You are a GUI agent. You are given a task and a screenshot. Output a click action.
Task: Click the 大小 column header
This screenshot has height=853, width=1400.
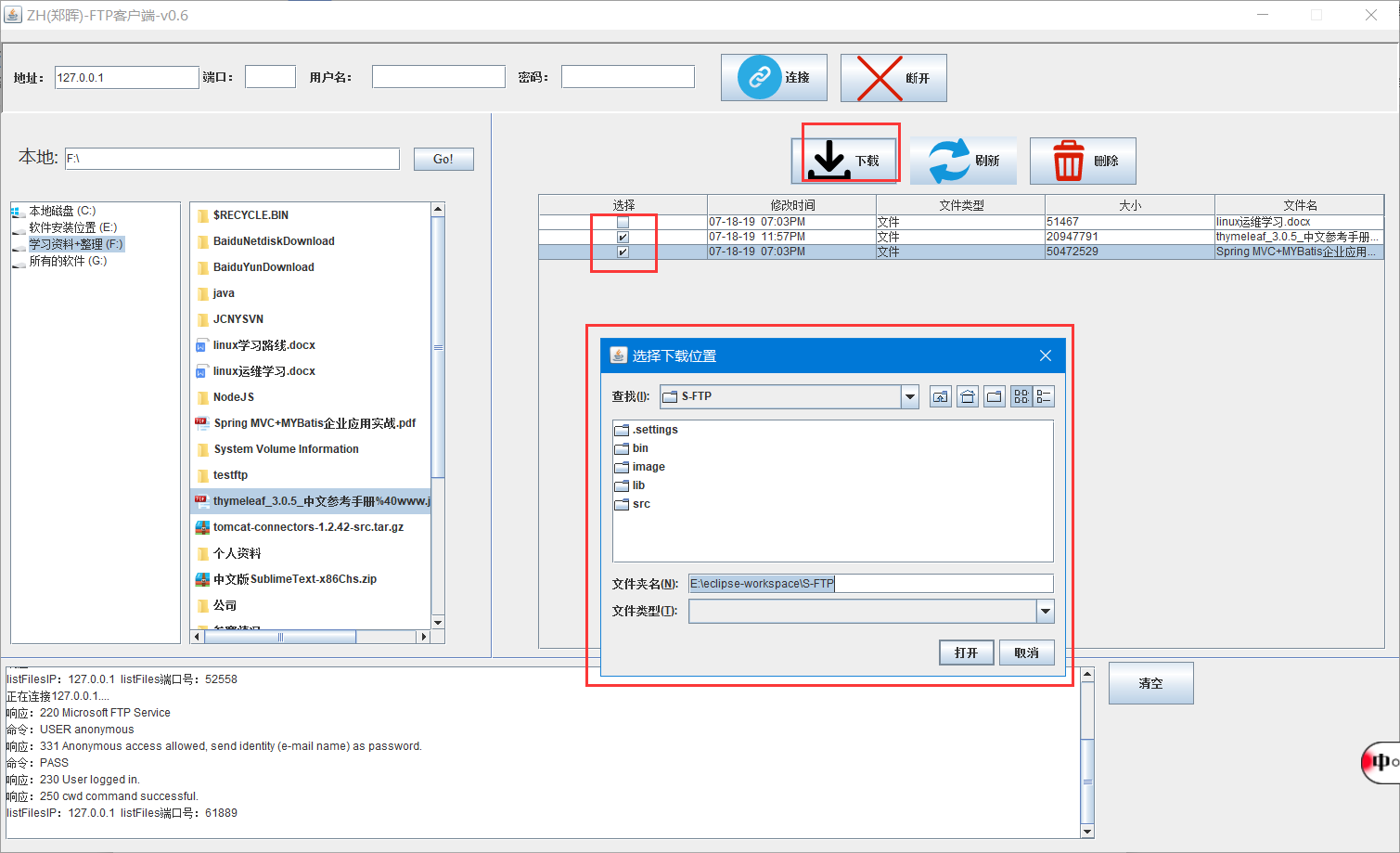coord(1130,205)
